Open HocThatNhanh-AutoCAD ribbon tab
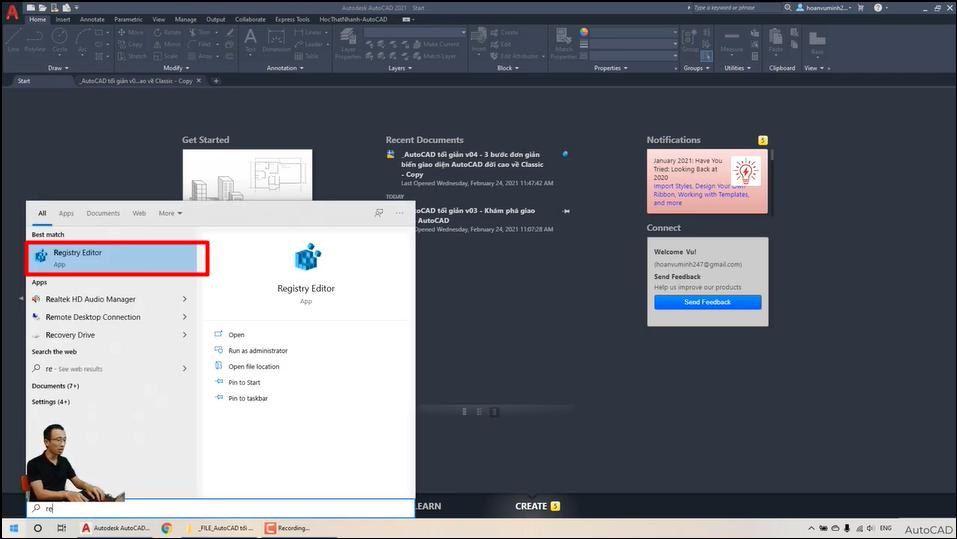The width and height of the screenshot is (957, 539). point(353,20)
